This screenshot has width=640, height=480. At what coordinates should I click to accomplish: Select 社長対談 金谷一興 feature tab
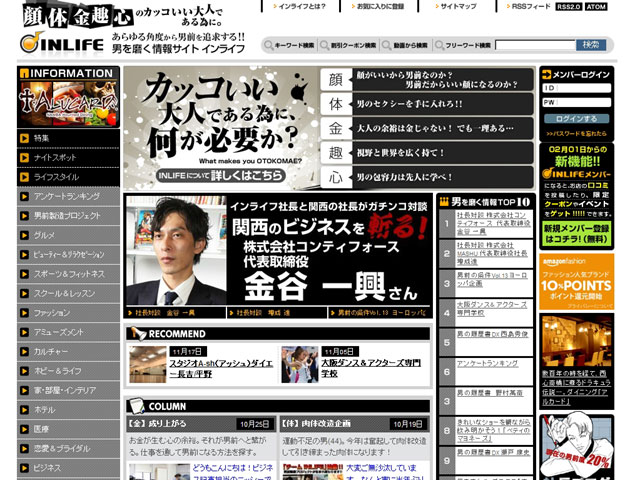click(175, 313)
